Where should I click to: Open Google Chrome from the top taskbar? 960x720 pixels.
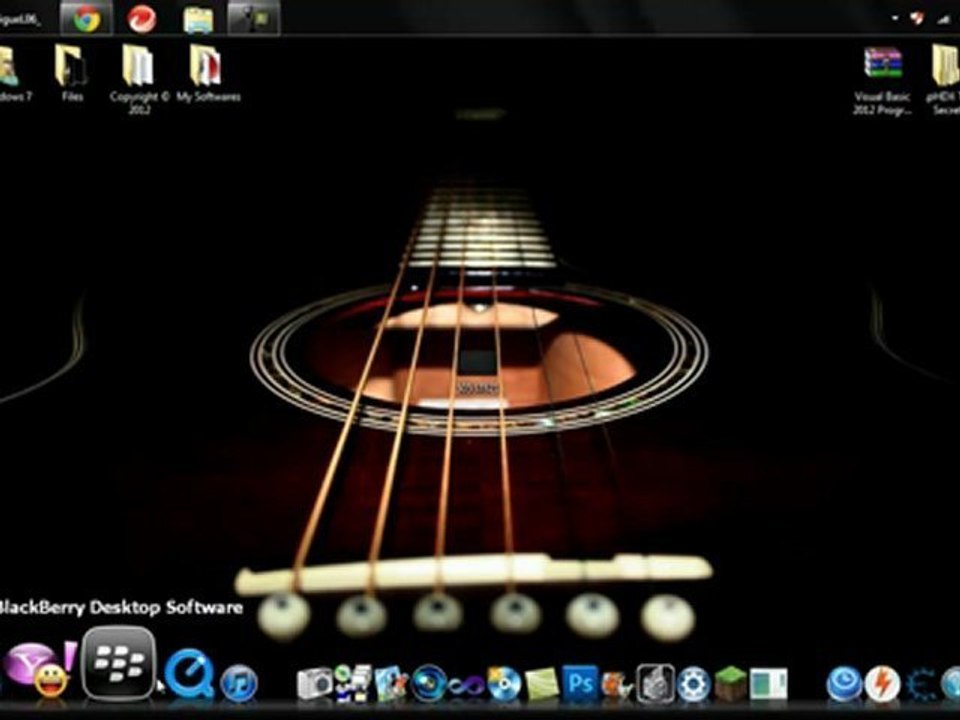(86, 18)
